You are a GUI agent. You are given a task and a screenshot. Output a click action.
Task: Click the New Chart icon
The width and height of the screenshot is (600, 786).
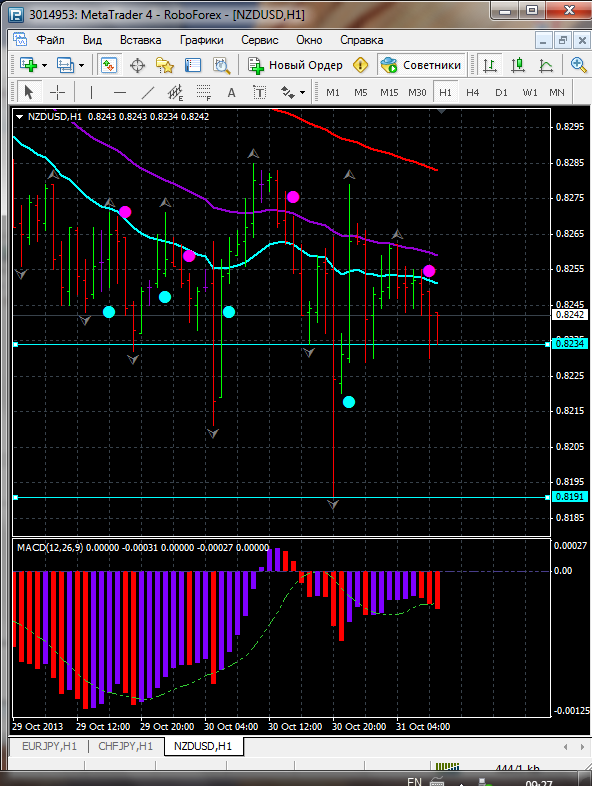coord(28,65)
